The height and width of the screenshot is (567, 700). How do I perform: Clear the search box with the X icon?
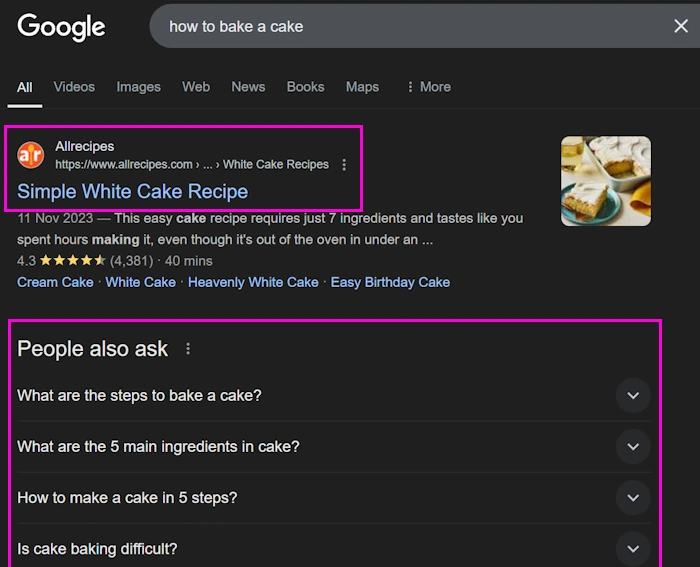[681, 26]
